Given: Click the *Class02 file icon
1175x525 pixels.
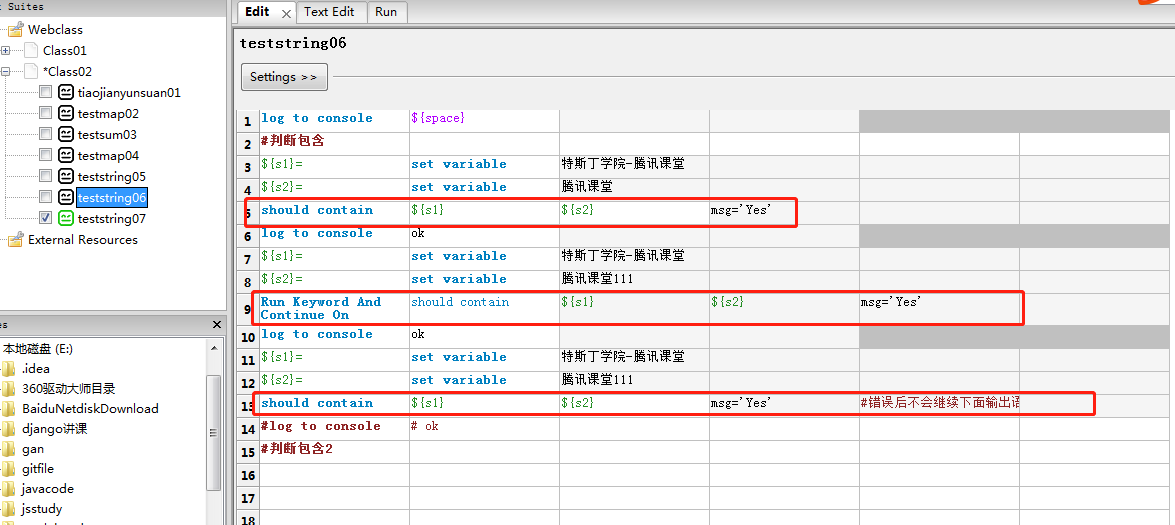Looking at the screenshot, I should click(30, 71).
